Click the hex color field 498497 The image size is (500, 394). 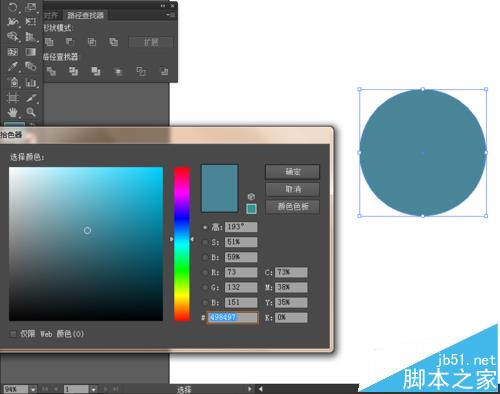233,317
